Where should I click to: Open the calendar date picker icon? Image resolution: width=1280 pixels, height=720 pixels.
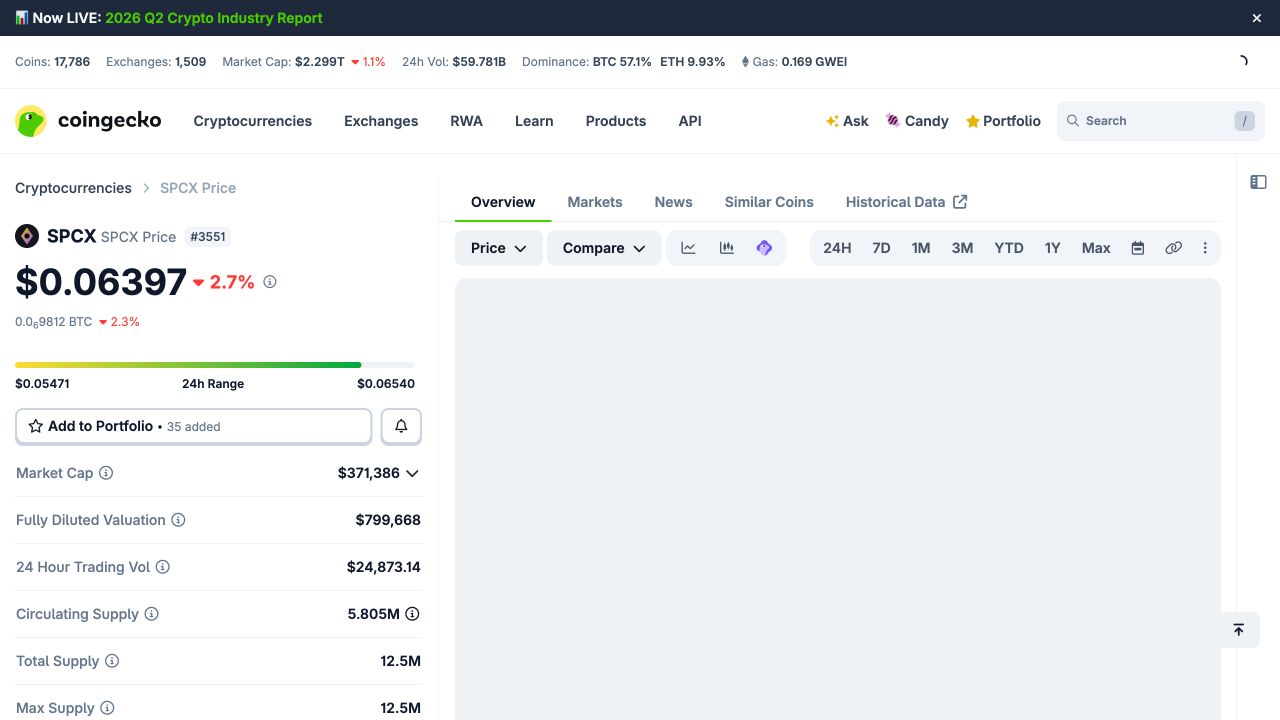1137,248
